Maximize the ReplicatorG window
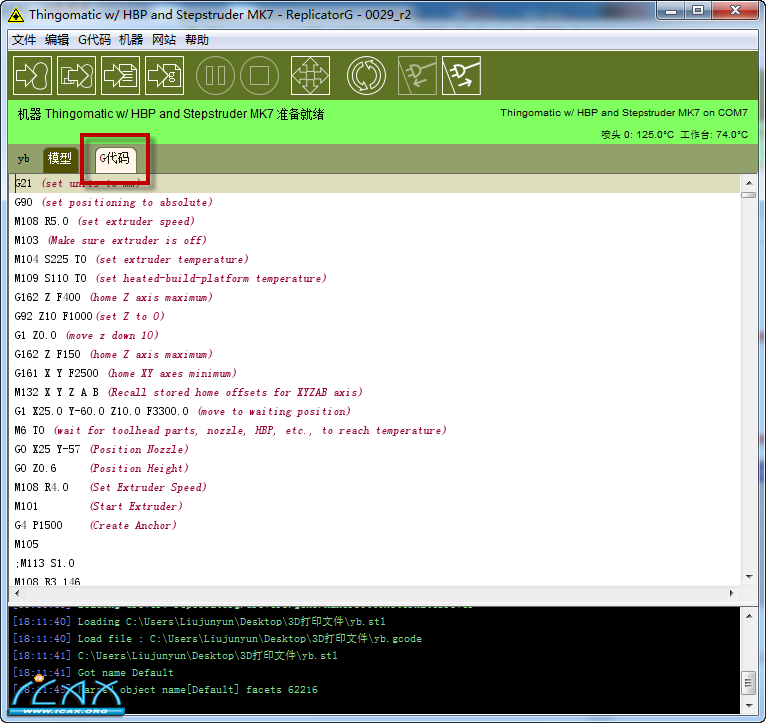Screen dimensions: 766x723 tap(698, 11)
